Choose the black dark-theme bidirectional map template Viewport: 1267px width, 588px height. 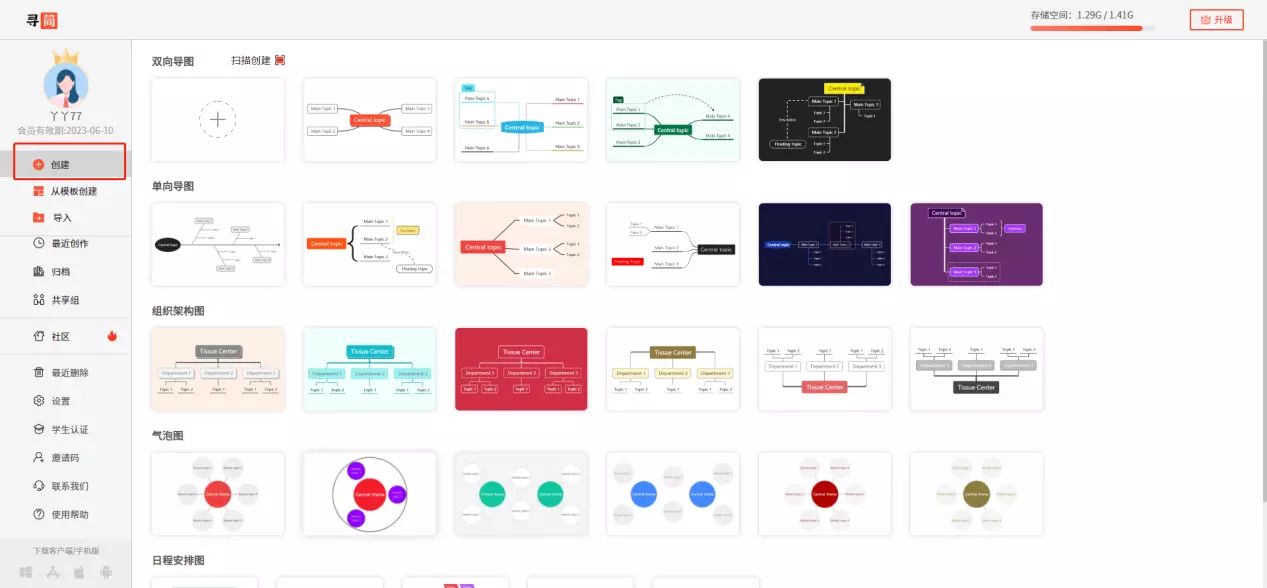[x=824, y=119]
